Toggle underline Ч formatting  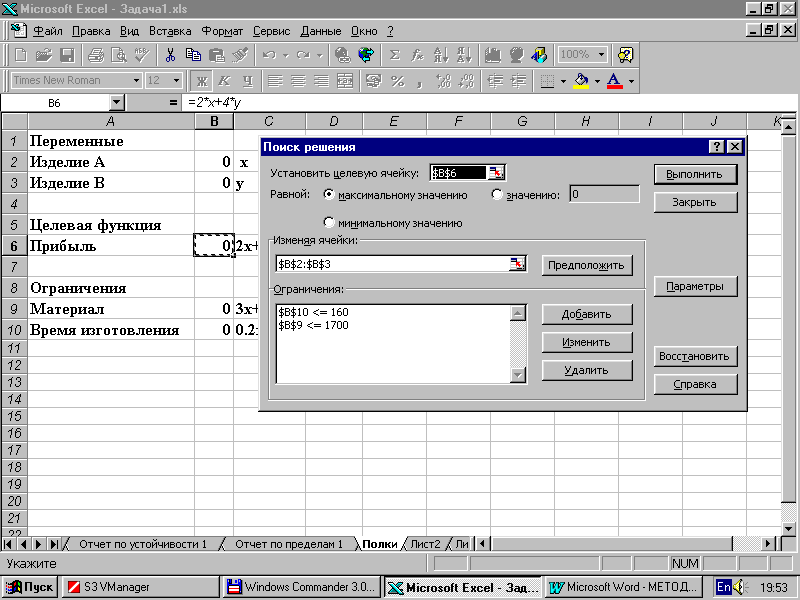[x=247, y=81]
